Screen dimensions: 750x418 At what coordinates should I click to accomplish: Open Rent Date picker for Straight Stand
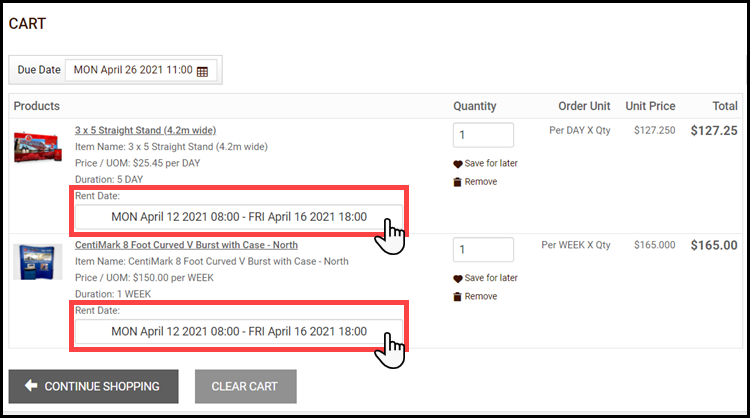pos(239,217)
